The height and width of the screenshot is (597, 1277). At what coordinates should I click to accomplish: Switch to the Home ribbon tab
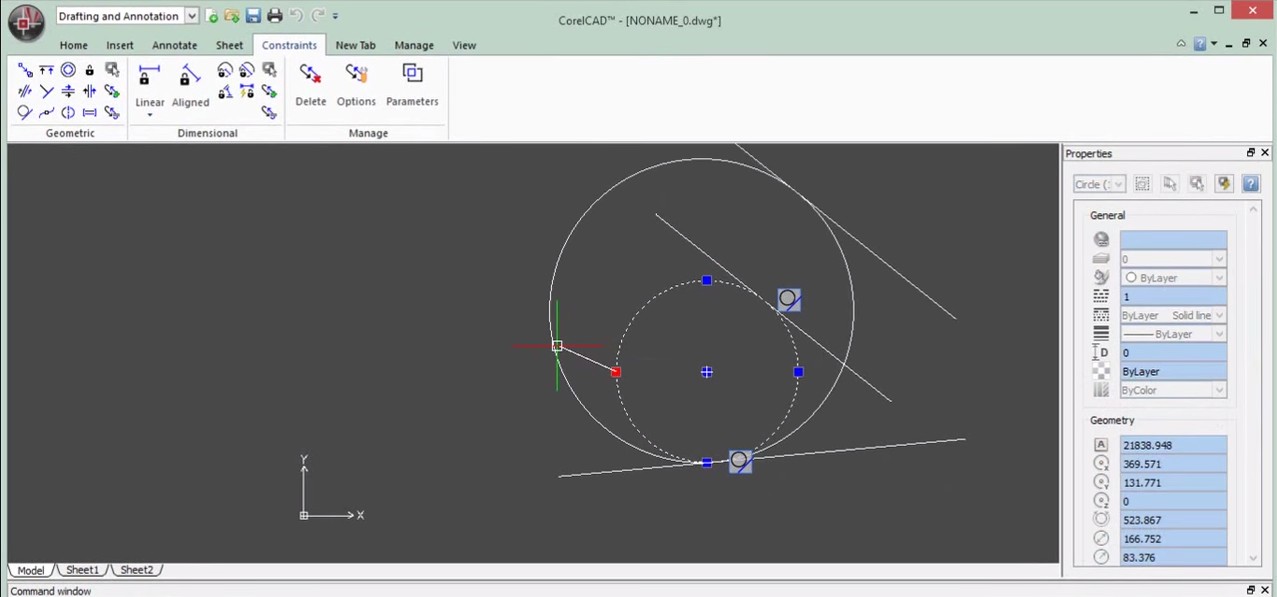click(73, 45)
